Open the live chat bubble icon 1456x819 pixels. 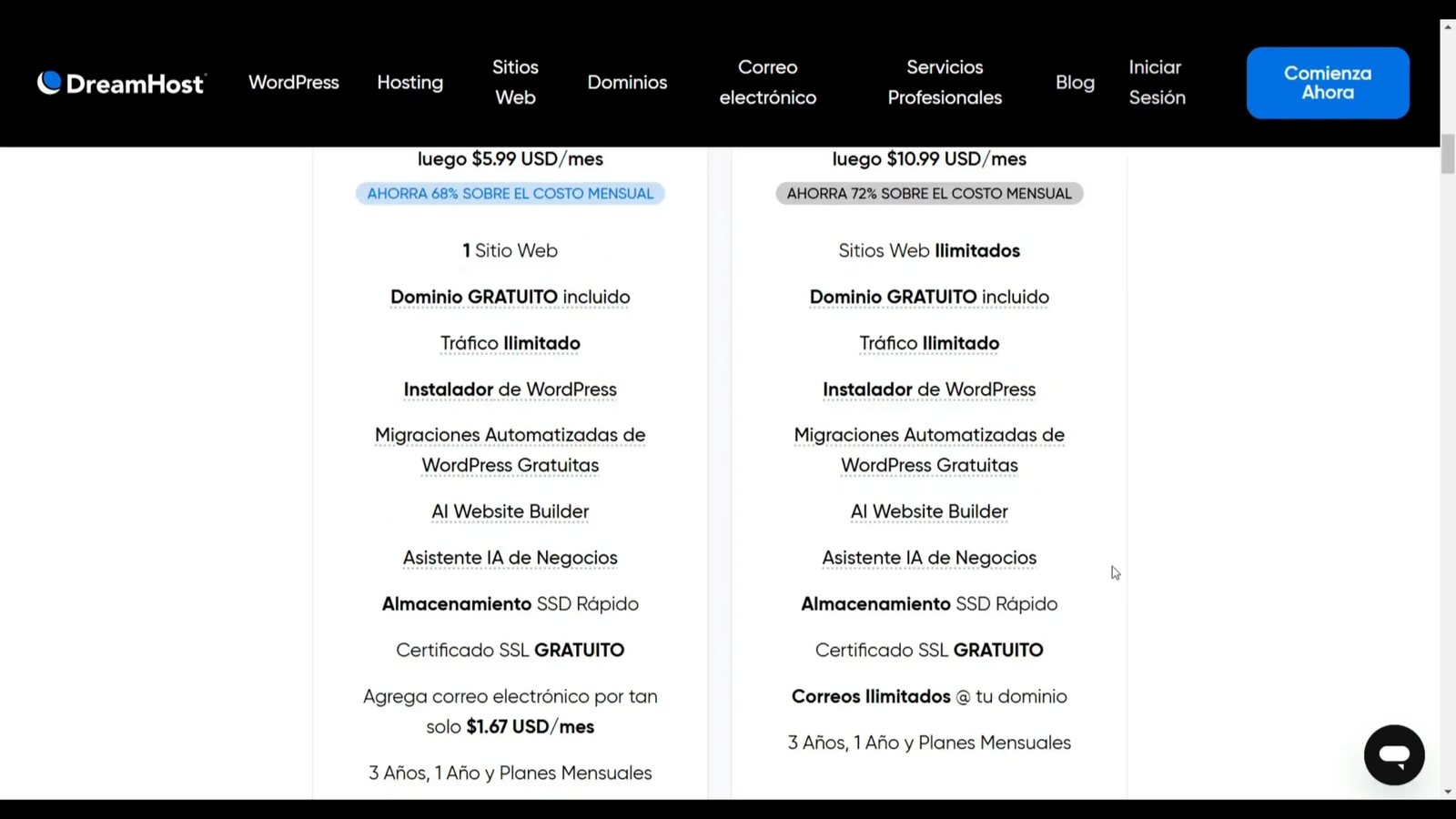pos(1393,754)
